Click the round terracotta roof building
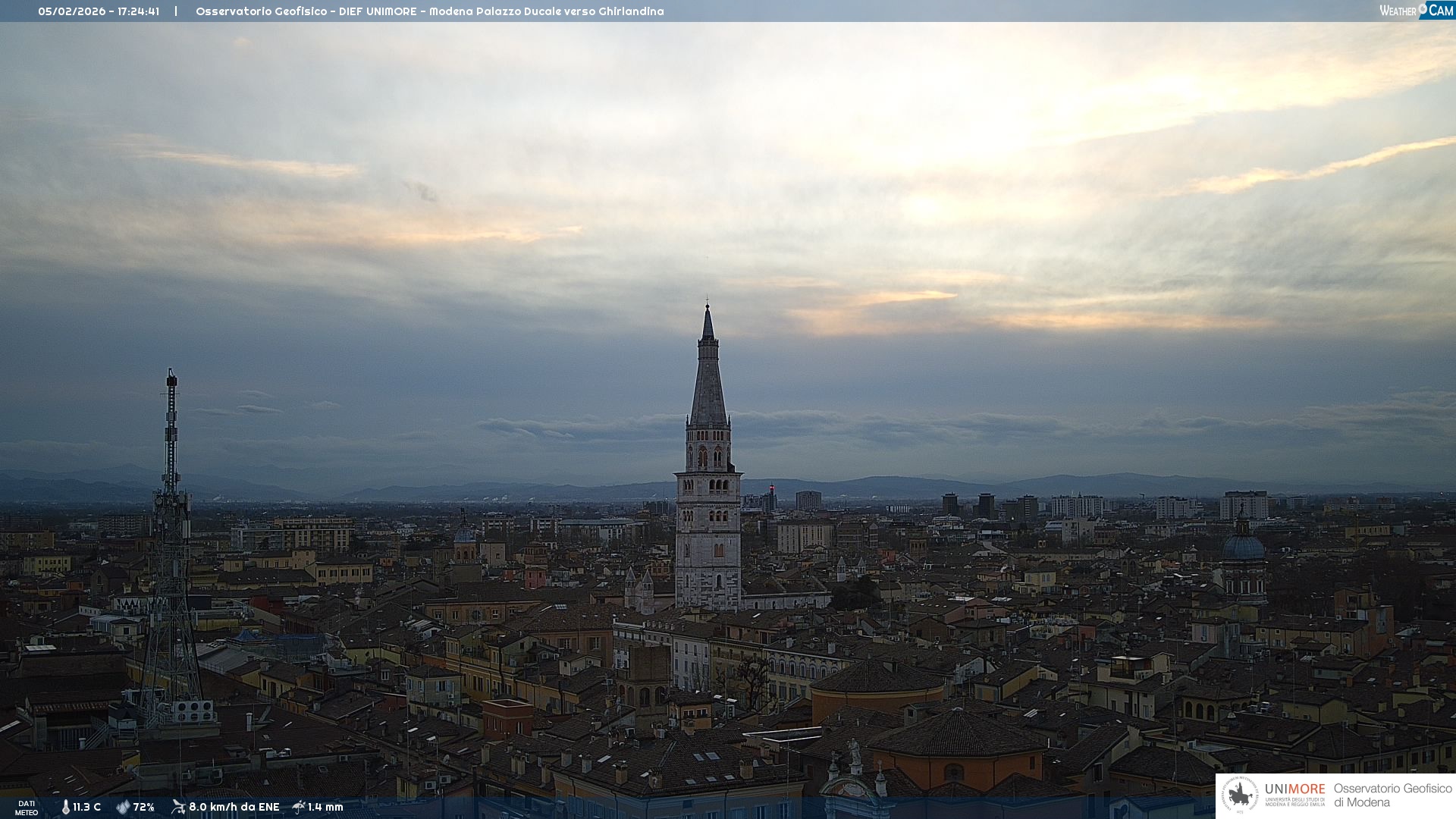 (878, 679)
